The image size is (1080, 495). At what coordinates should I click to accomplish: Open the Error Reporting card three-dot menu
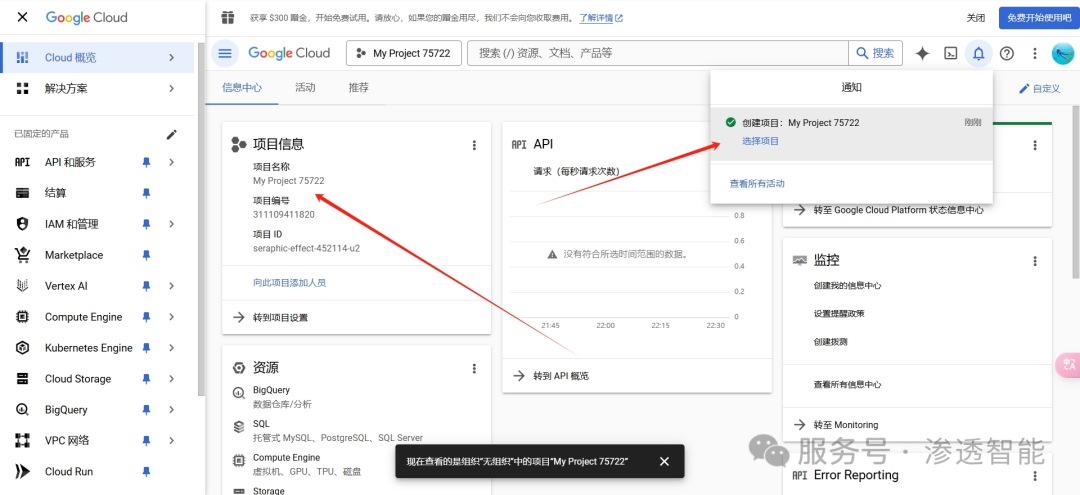1035,476
